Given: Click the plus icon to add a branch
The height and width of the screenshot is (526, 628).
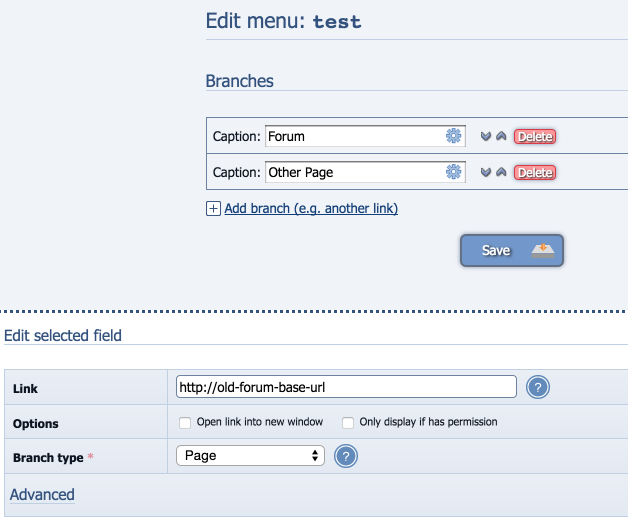Looking at the screenshot, I should pyautogui.click(x=213, y=209).
